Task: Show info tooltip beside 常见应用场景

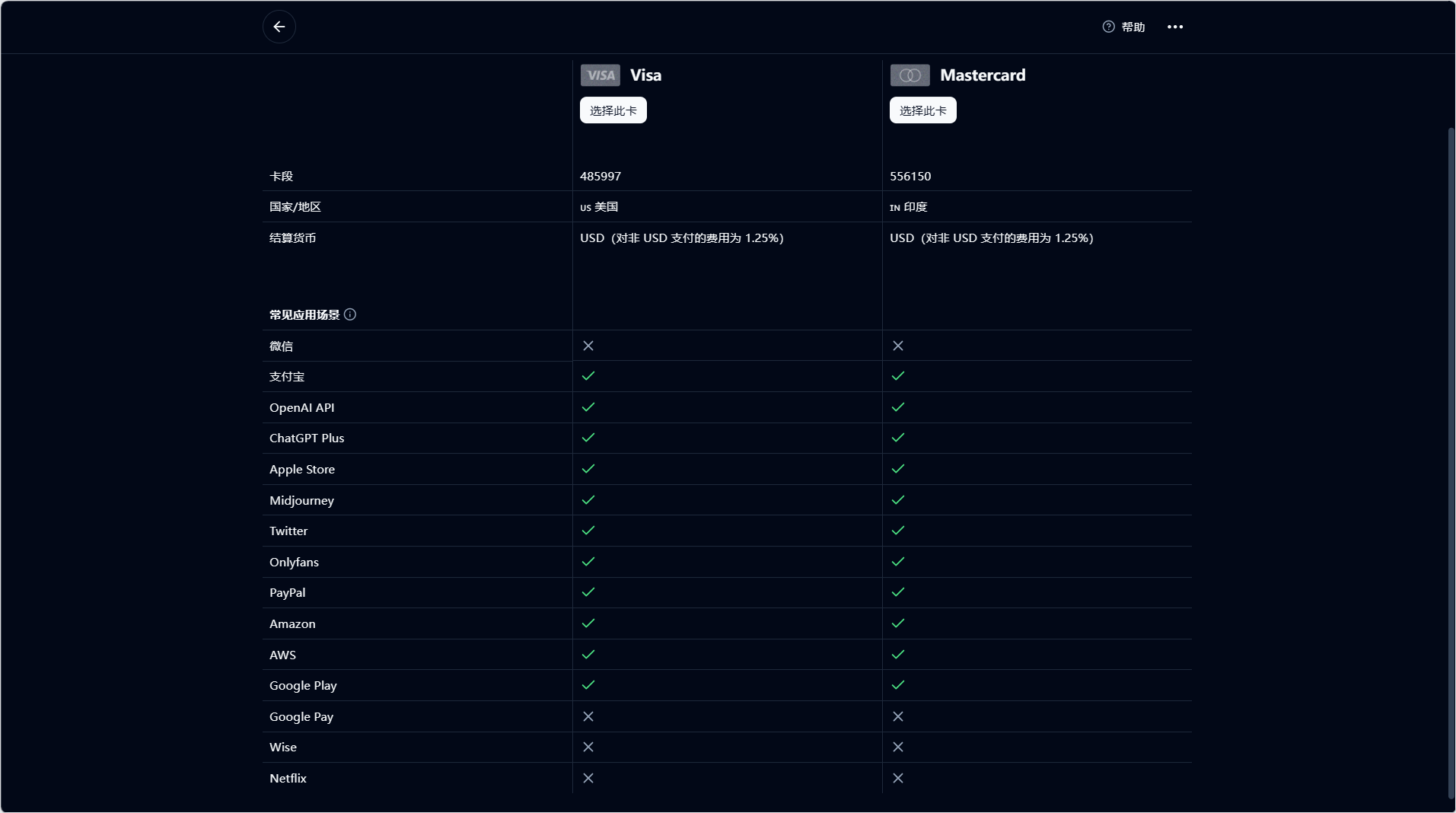Action: tap(350, 314)
